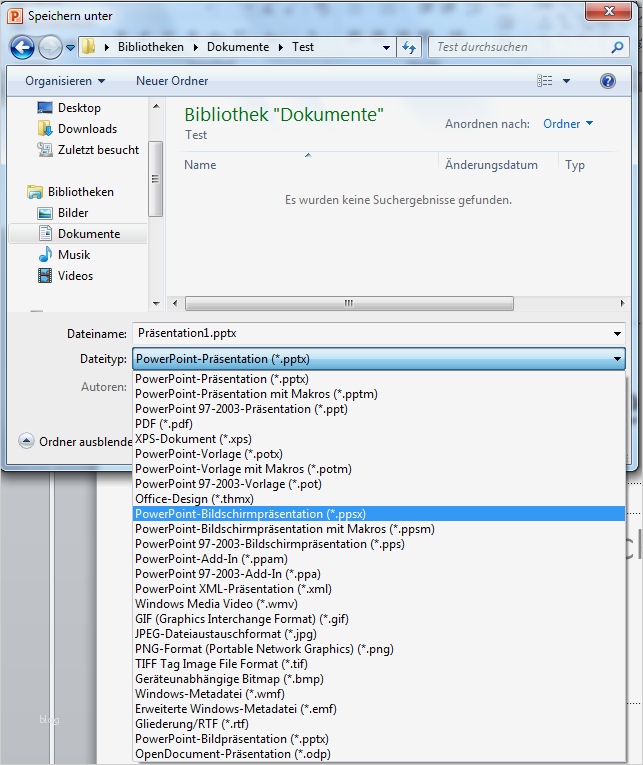Choose PowerPoint 97-2003-Add-In (*.ppa)
643x765 pixels.
(379, 574)
